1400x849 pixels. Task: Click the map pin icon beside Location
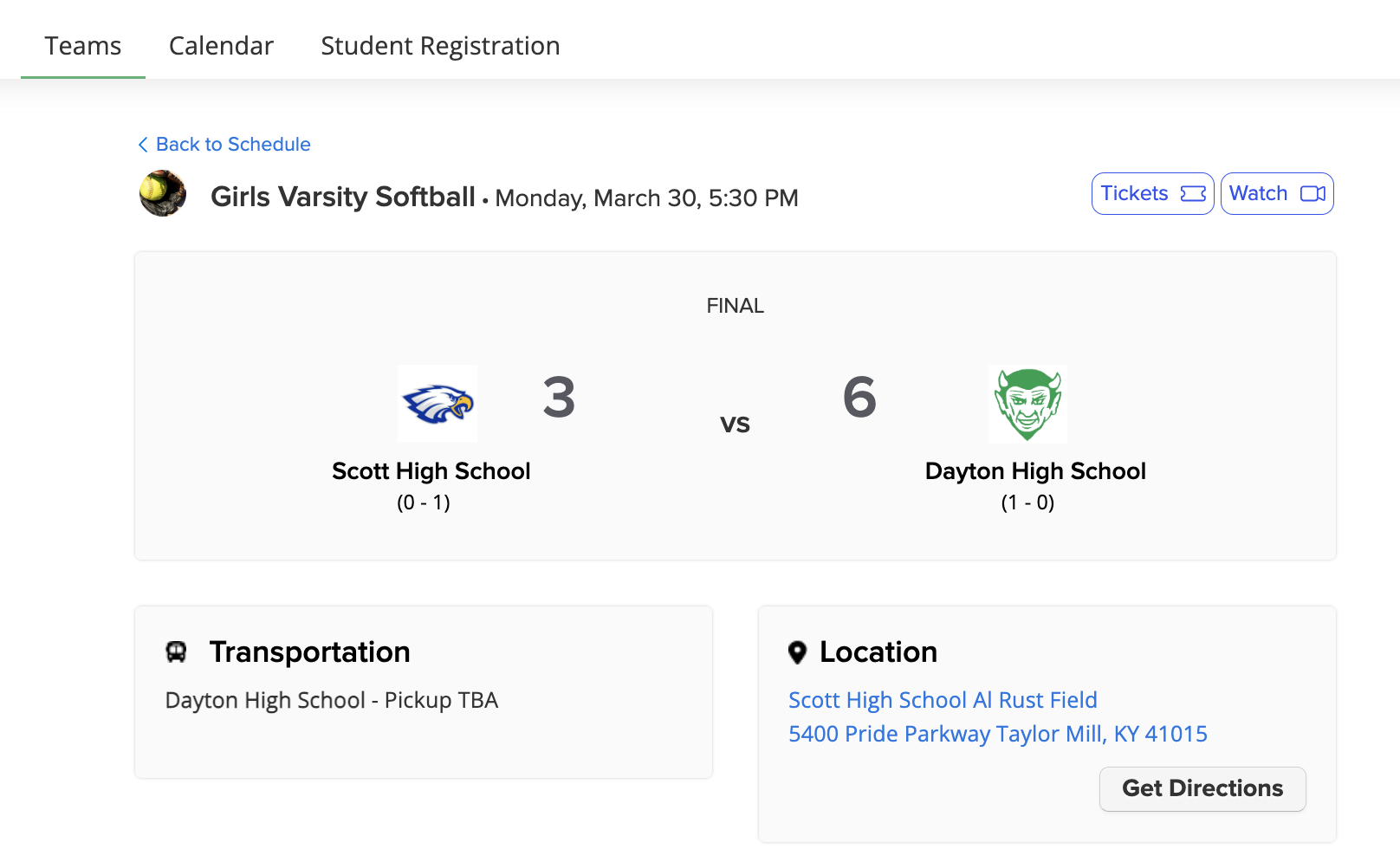797,652
